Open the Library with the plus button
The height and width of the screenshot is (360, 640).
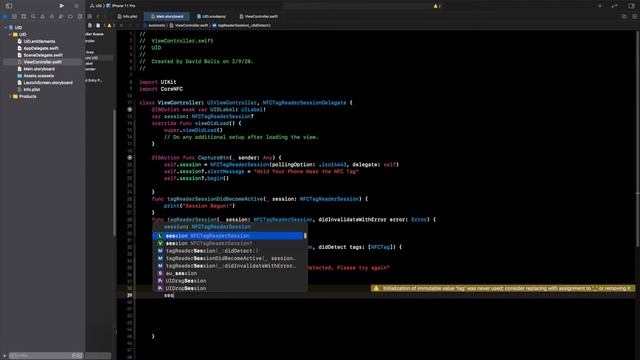600,6
